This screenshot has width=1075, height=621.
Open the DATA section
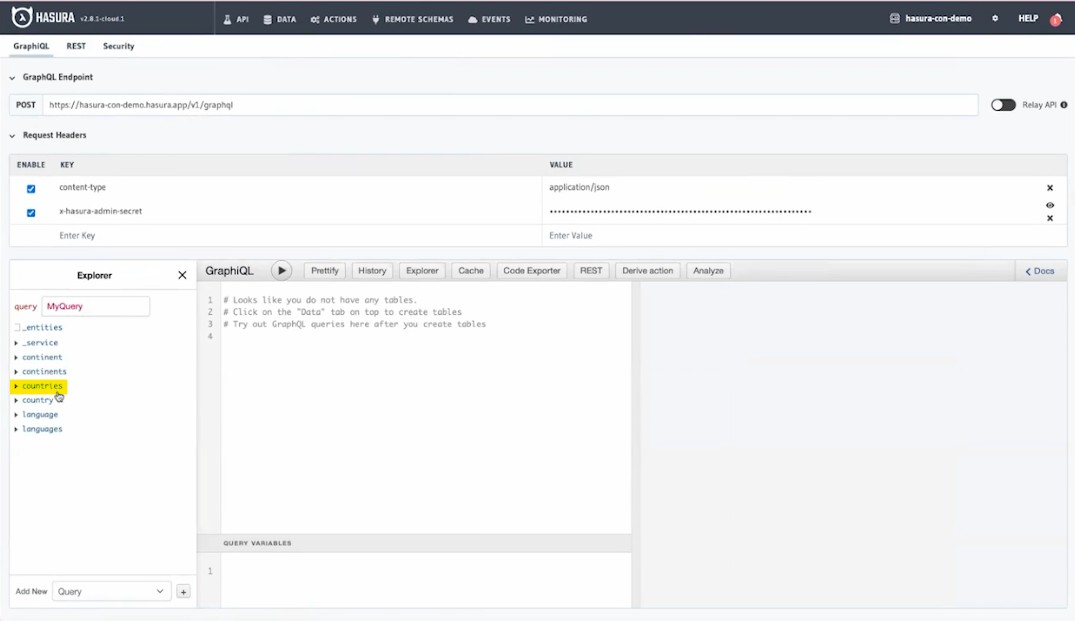click(280, 19)
